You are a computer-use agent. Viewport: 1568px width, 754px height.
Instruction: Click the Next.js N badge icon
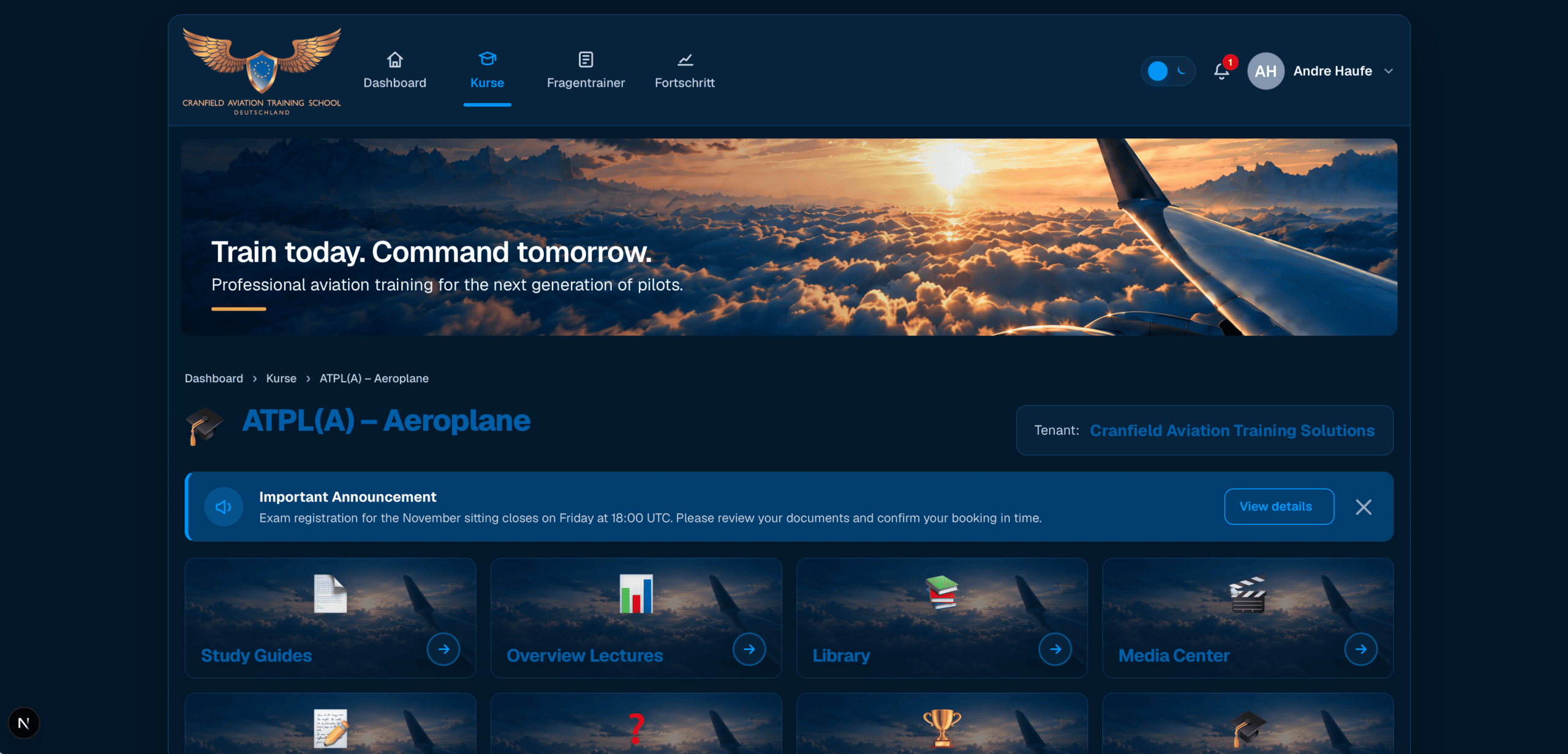pyautogui.click(x=24, y=723)
